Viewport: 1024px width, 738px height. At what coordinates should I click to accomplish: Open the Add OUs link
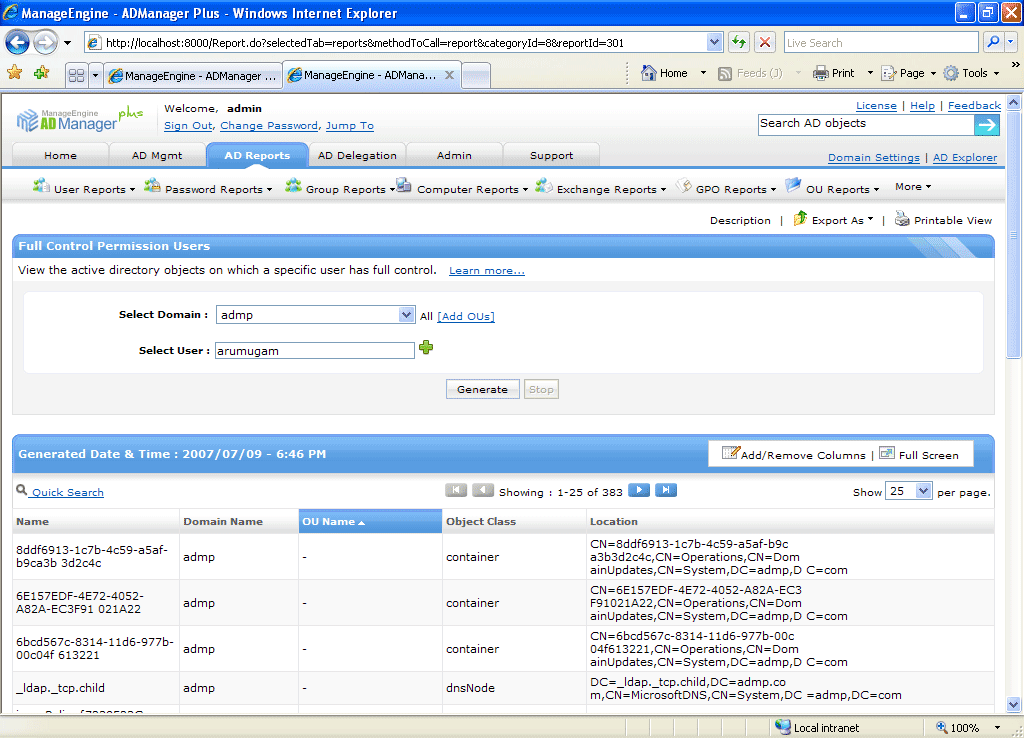(466, 316)
